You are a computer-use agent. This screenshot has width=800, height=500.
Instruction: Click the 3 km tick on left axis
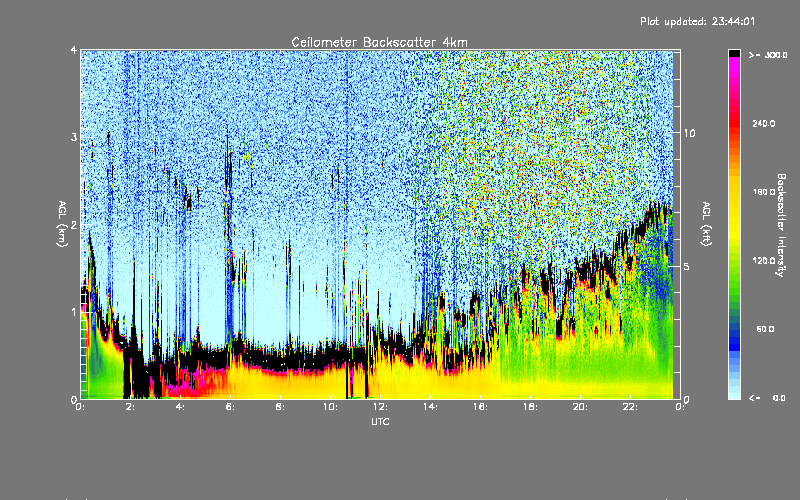pos(74,137)
